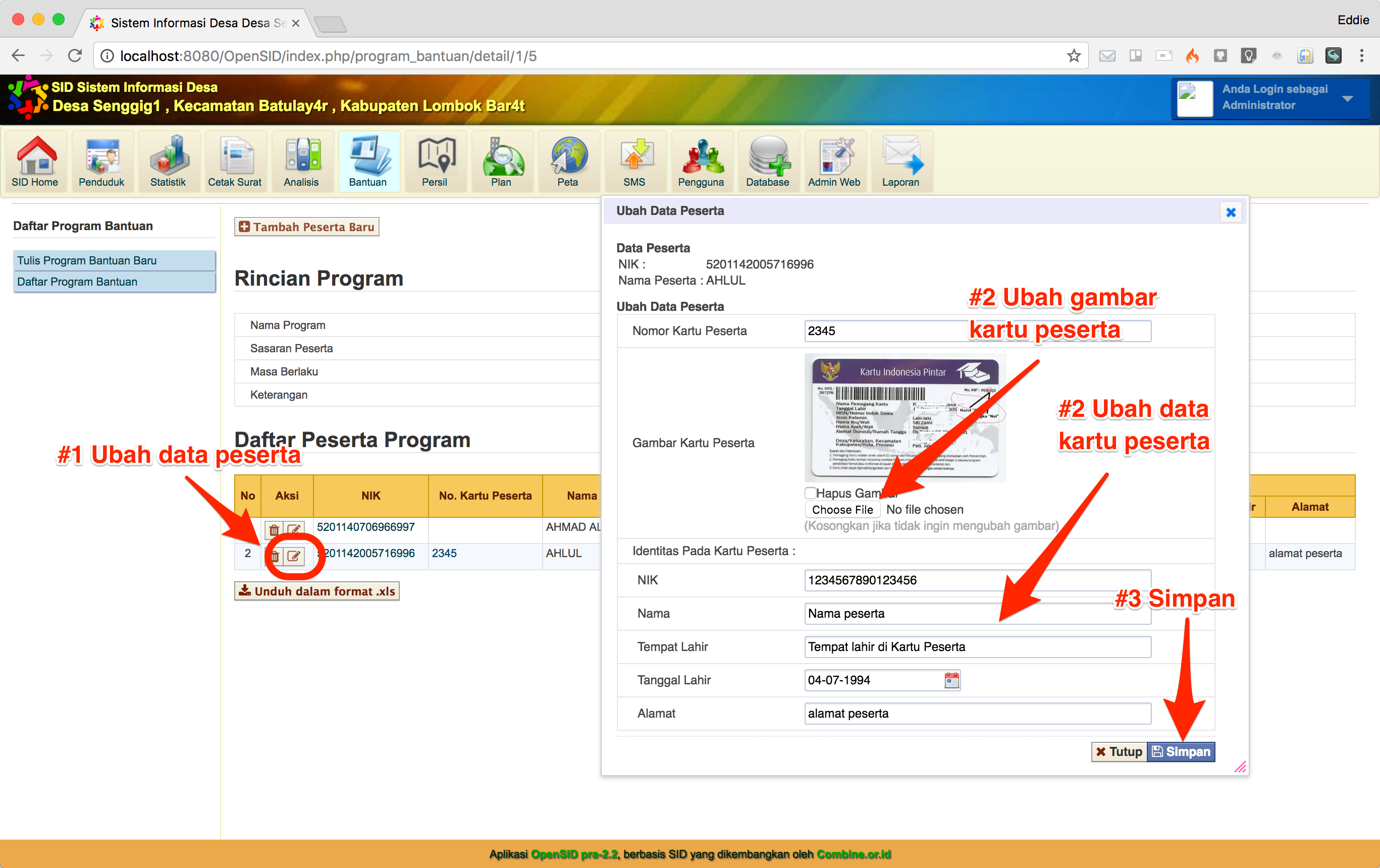This screenshot has height=868, width=1380.
Task: Click Tambah Peserta Baru button
Action: 306,227
